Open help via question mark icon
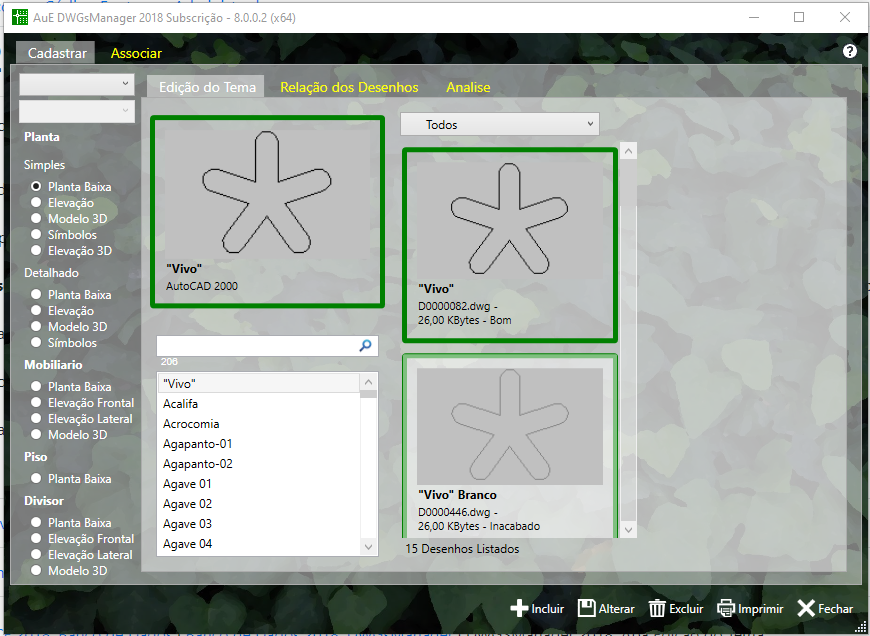This screenshot has width=870, height=636. pyautogui.click(x=850, y=51)
